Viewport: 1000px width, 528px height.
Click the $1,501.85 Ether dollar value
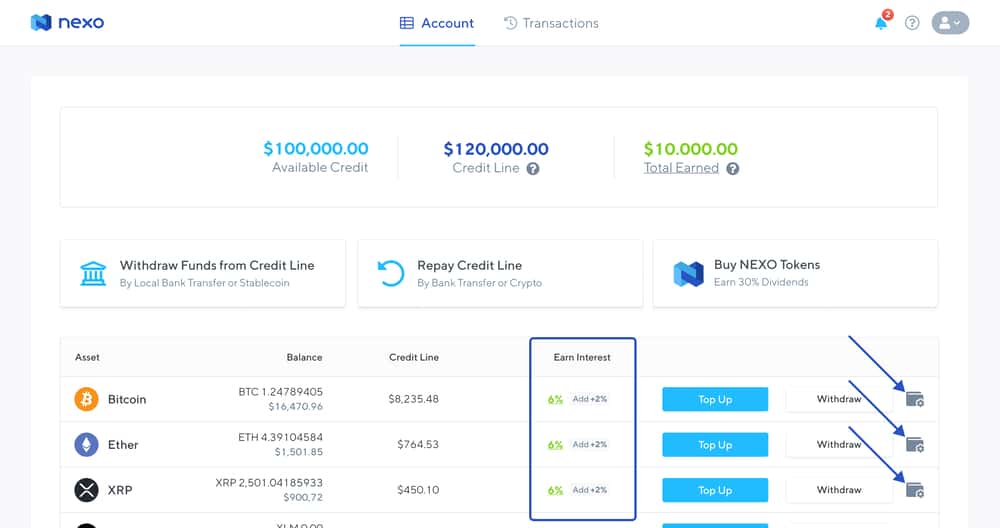[x=298, y=451]
